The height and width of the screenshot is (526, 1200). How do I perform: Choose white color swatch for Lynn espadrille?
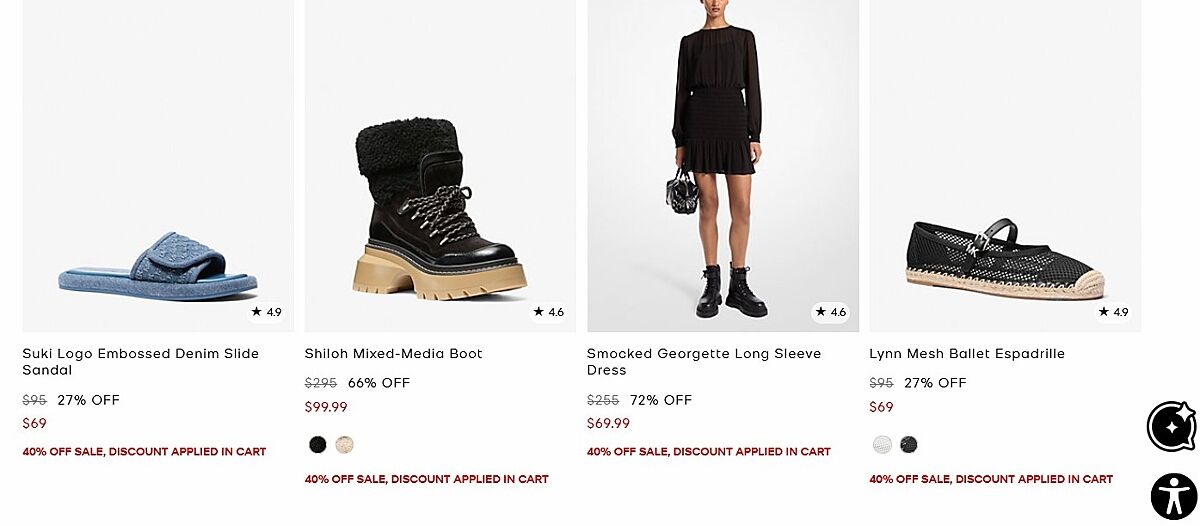point(882,445)
